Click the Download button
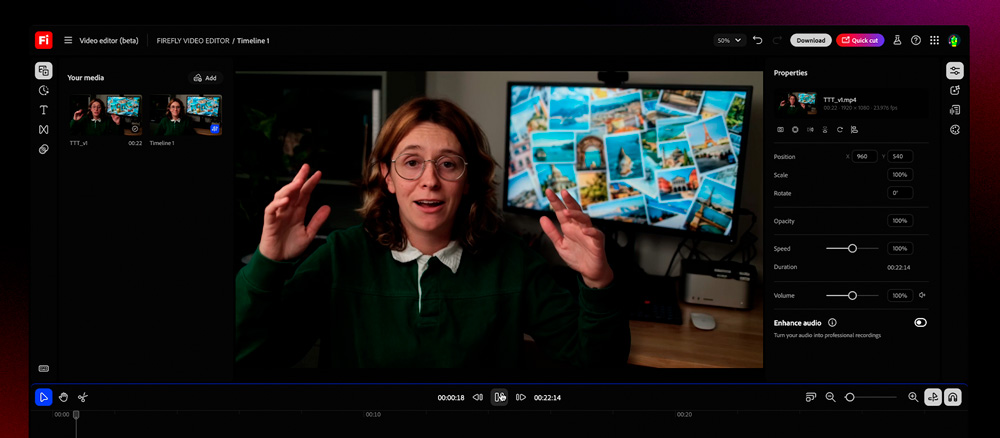 click(811, 40)
